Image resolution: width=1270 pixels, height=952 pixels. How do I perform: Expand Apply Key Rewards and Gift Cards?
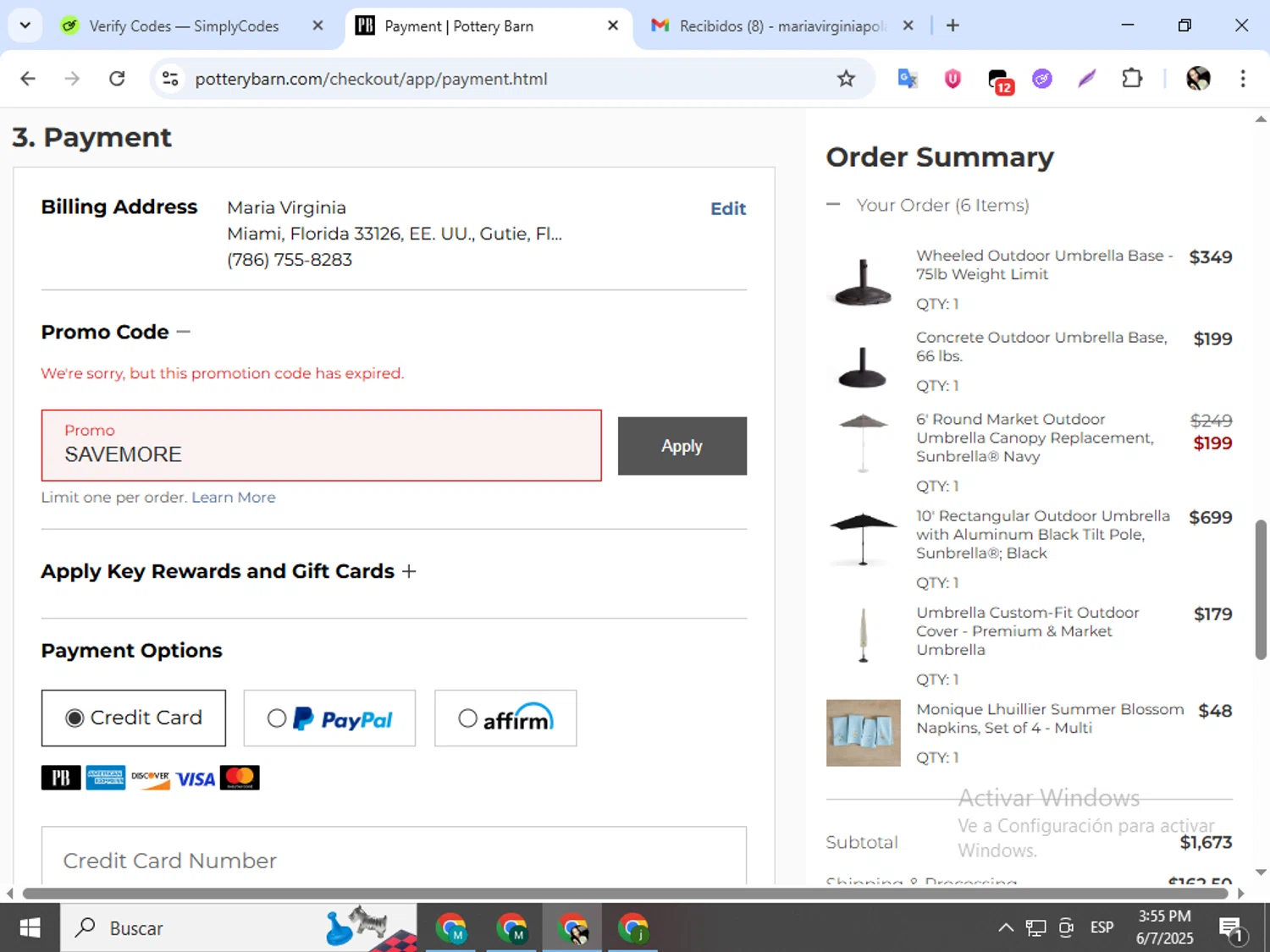click(x=409, y=571)
